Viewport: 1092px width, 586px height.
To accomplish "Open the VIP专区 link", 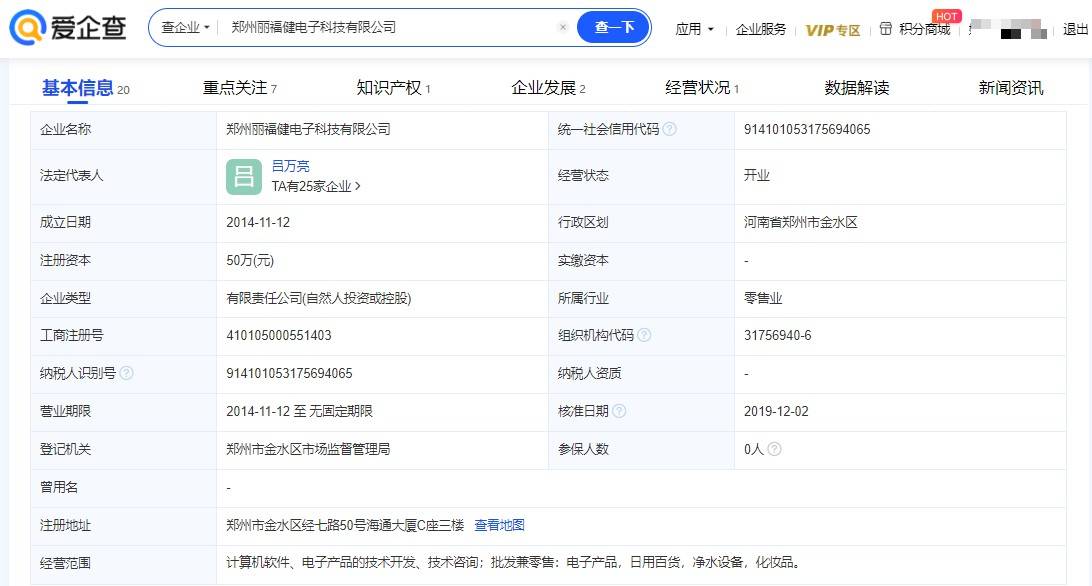I will point(833,29).
